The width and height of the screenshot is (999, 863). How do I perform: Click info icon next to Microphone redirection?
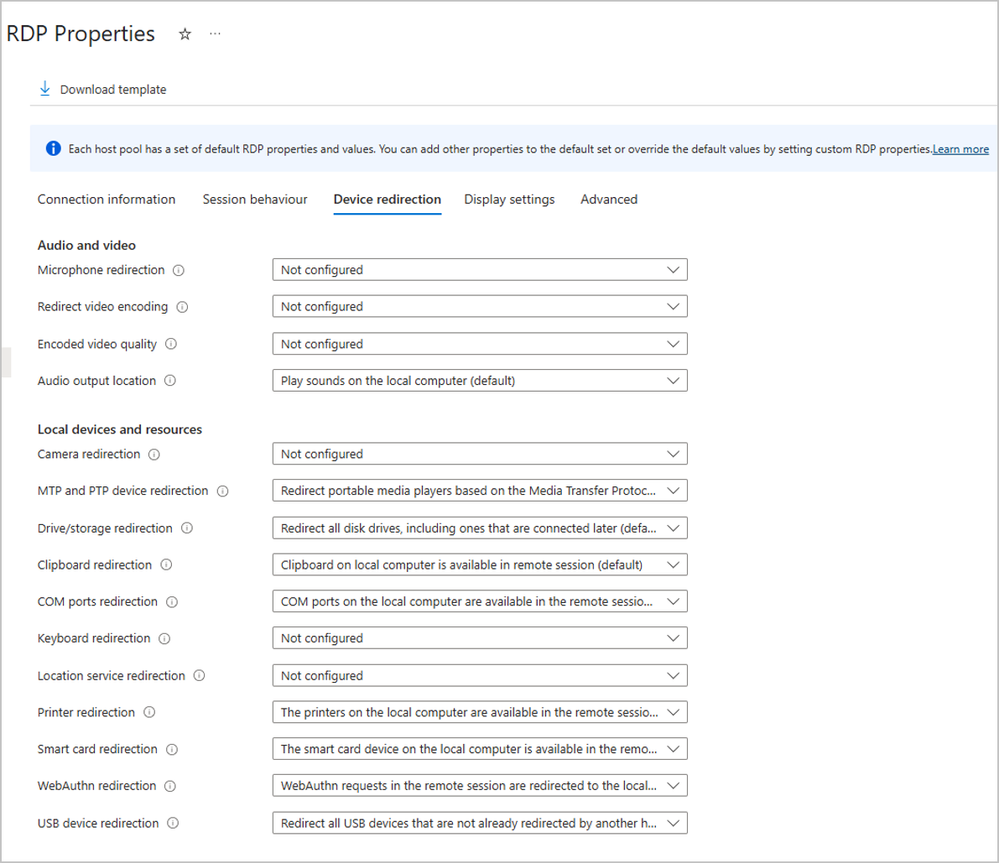[179, 270]
